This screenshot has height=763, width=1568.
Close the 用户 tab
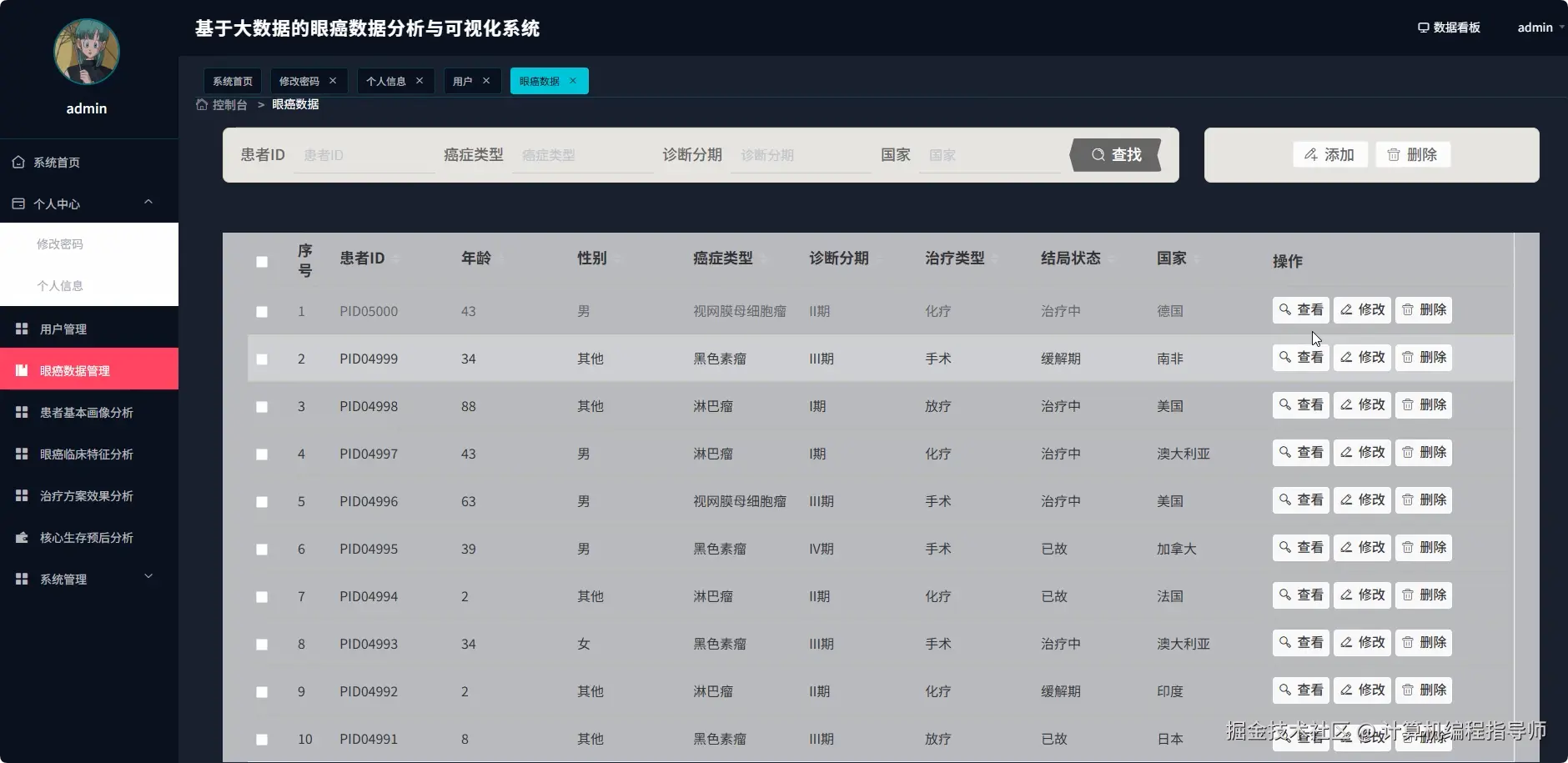coord(486,81)
